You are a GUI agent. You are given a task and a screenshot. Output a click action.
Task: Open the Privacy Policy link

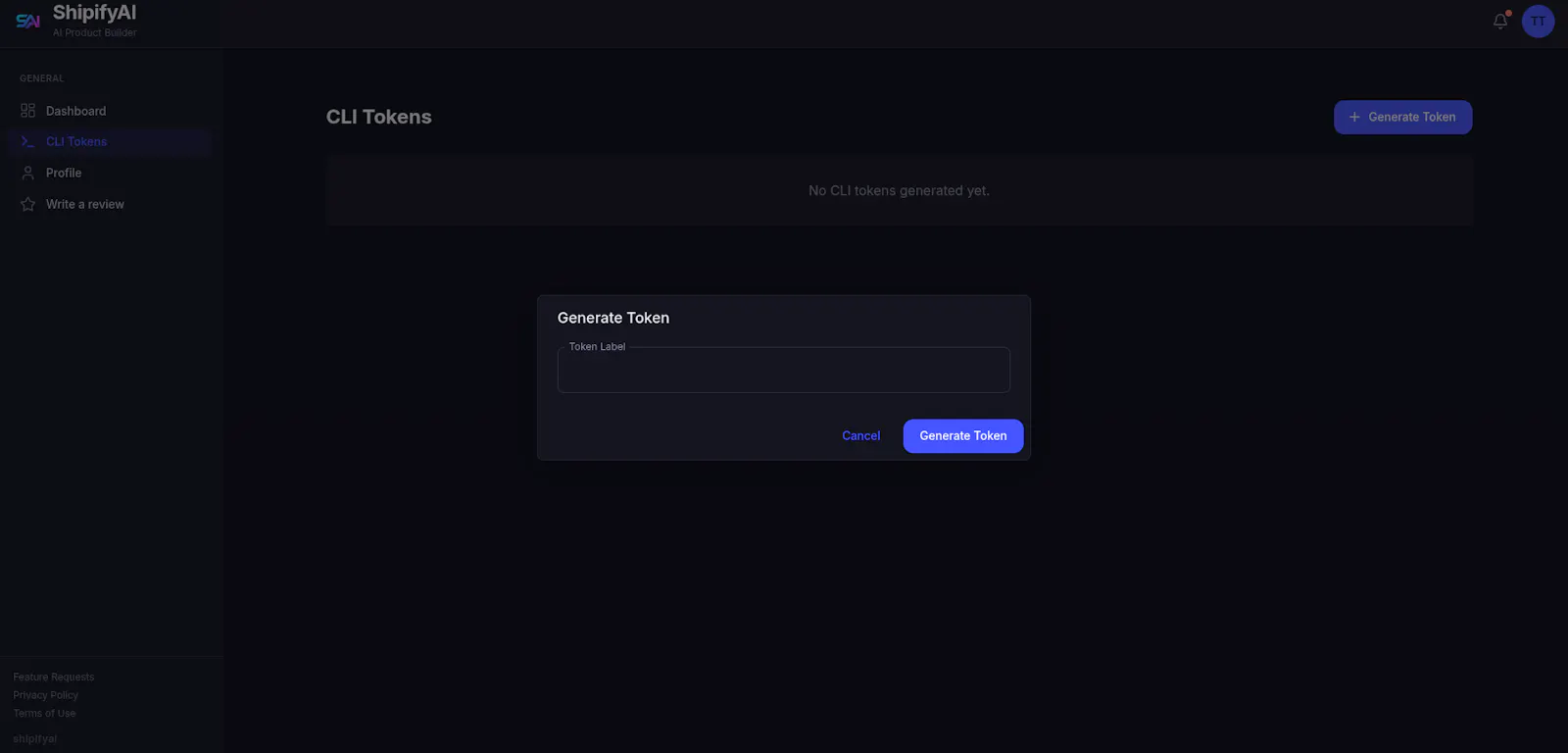pyautogui.click(x=46, y=695)
